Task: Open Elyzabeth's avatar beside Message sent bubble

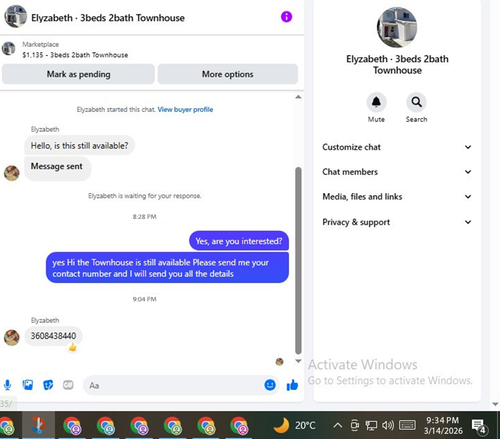Action: point(12,173)
